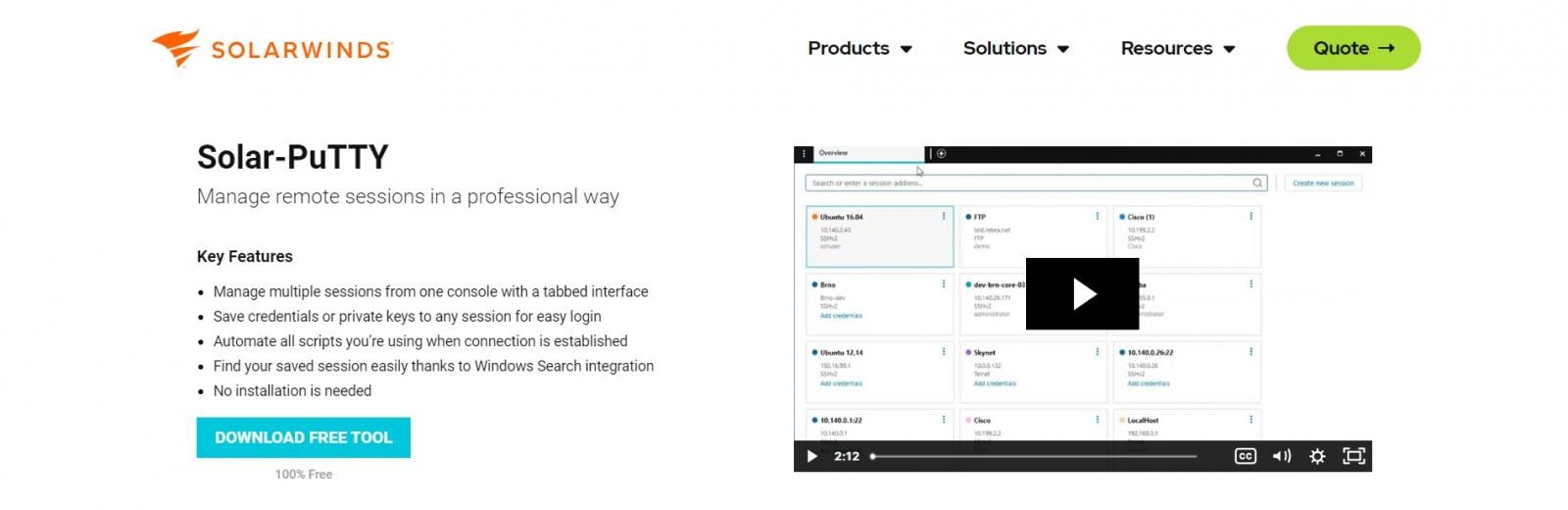Viewport: 1568px width, 510px height.
Task: Click bullet 'Automate all scripts you're using'
Action: 420,341
